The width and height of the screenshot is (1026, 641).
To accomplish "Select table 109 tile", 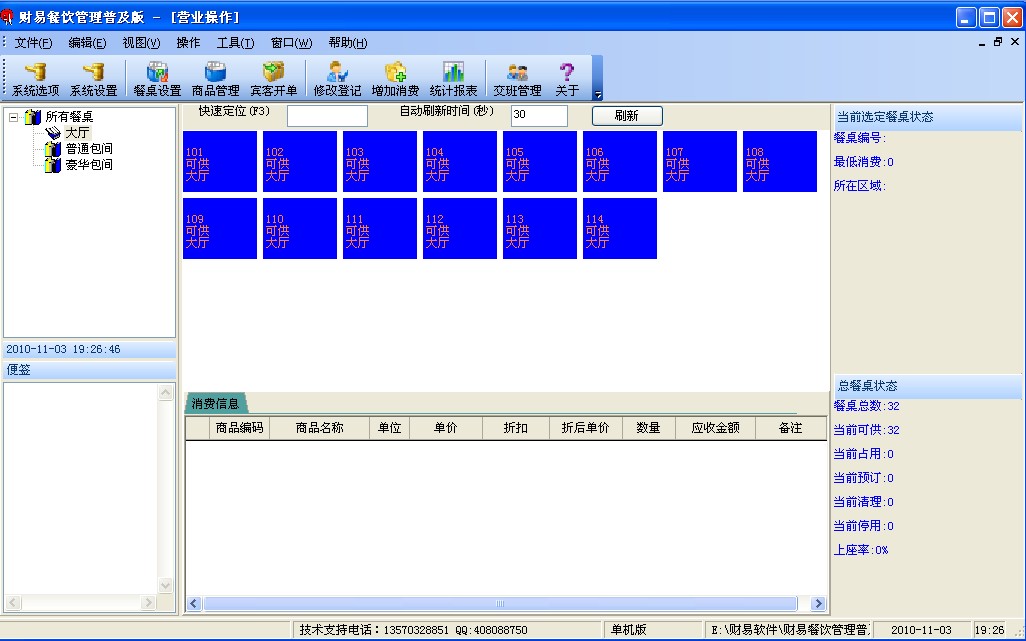I will [x=220, y=229].
